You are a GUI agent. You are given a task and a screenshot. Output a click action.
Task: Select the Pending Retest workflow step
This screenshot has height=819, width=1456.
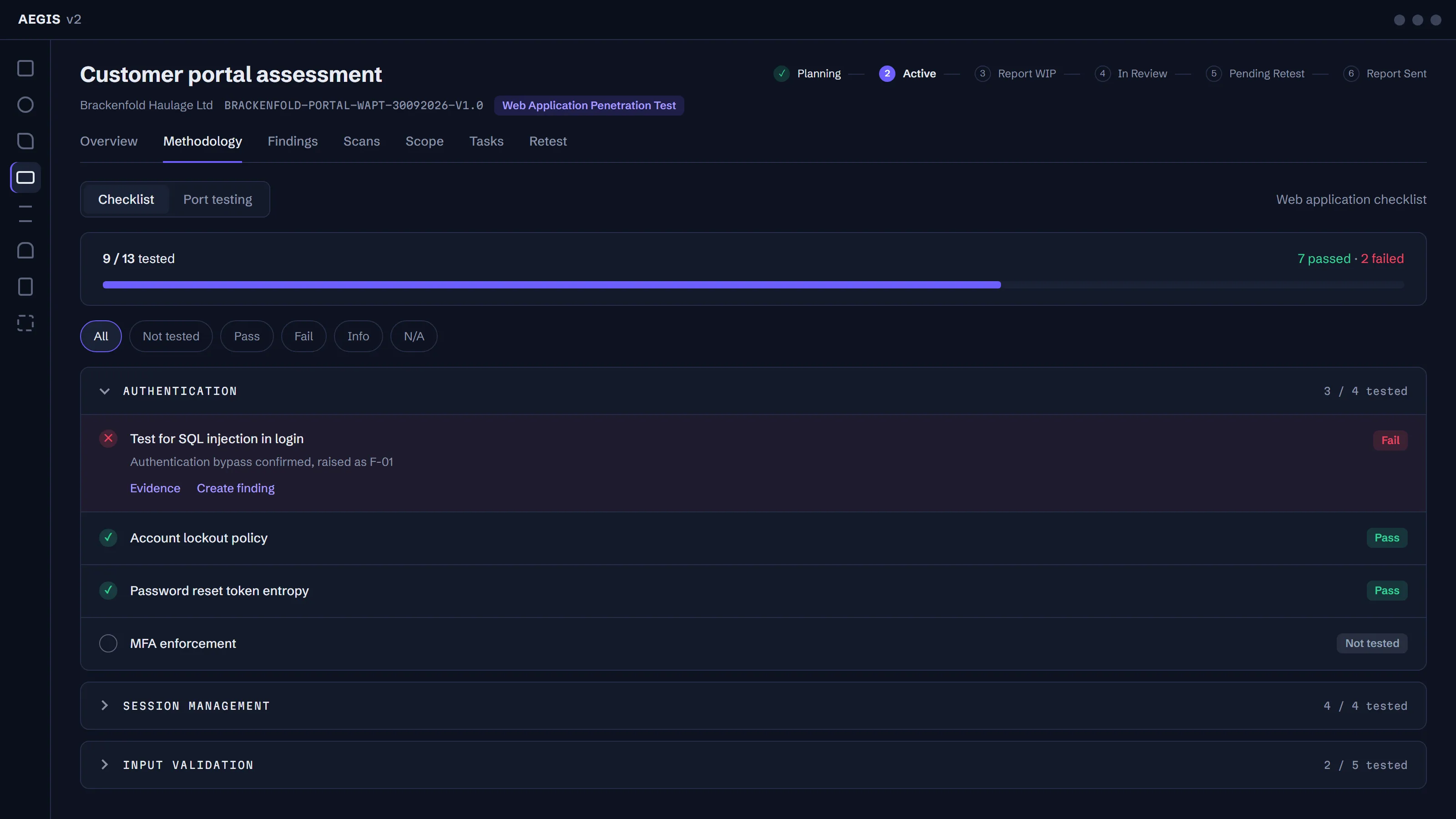[x=1255, y=73]
